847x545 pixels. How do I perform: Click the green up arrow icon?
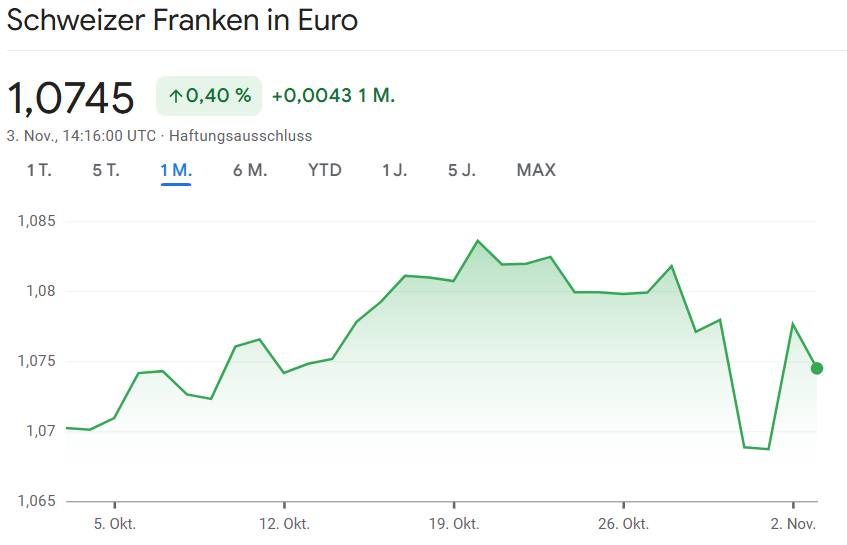(x=175, y=96)
